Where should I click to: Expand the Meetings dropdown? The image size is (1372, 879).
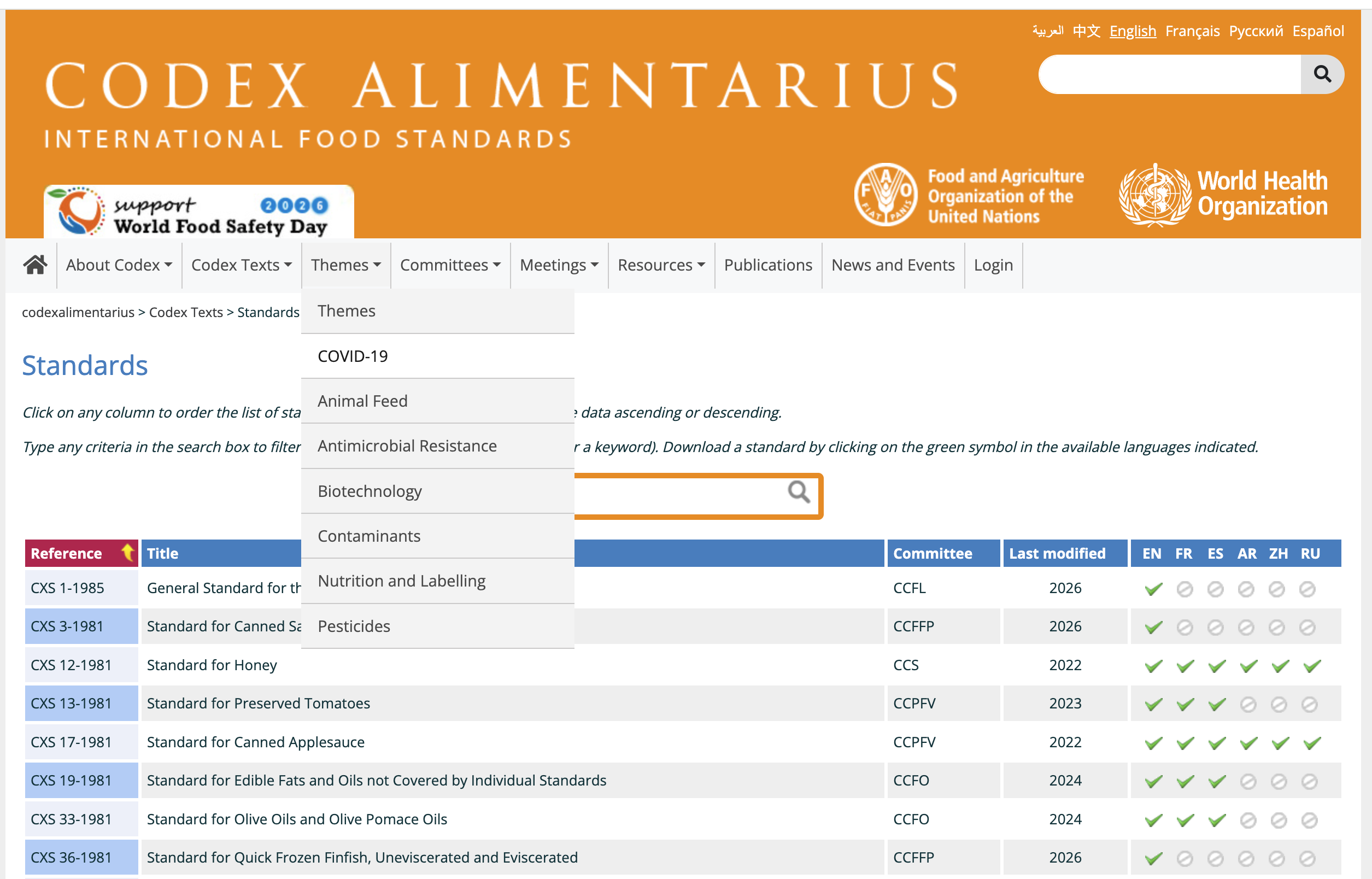(x=559, y=265)
